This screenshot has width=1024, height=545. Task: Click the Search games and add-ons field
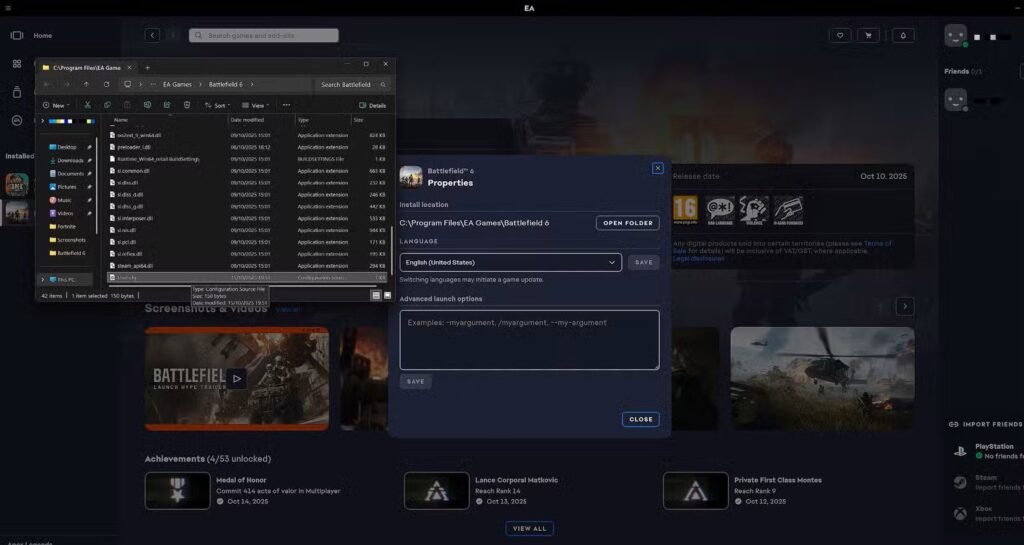pos(264,35)
